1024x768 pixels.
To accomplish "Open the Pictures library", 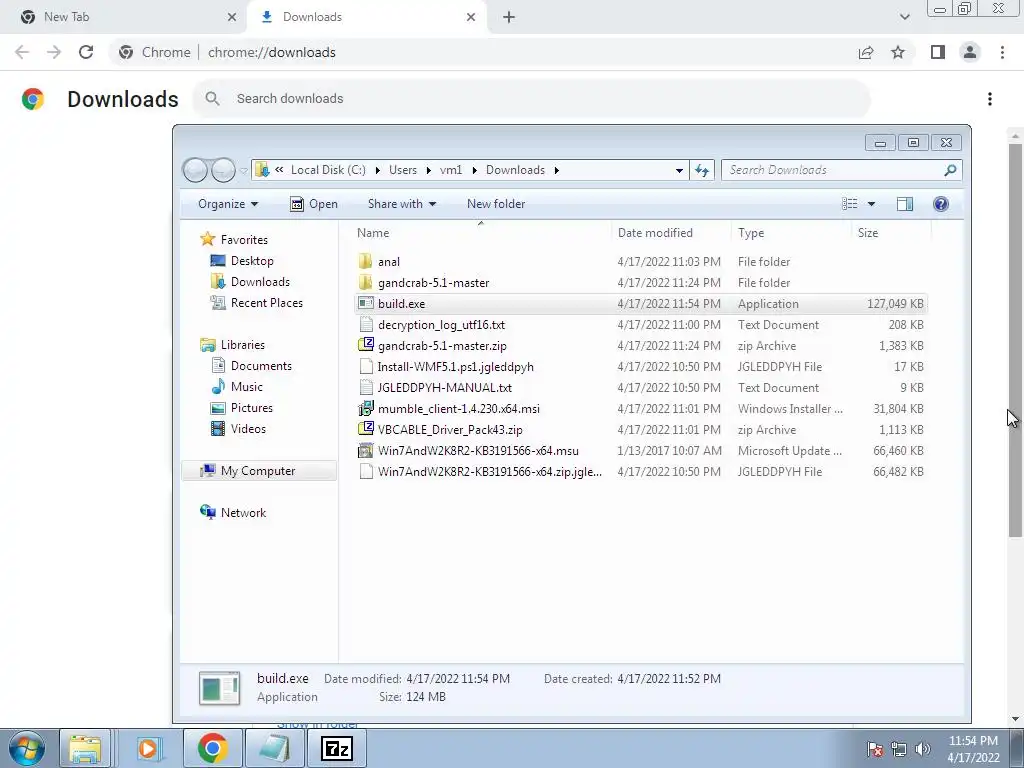I will (x=242, y=408).
